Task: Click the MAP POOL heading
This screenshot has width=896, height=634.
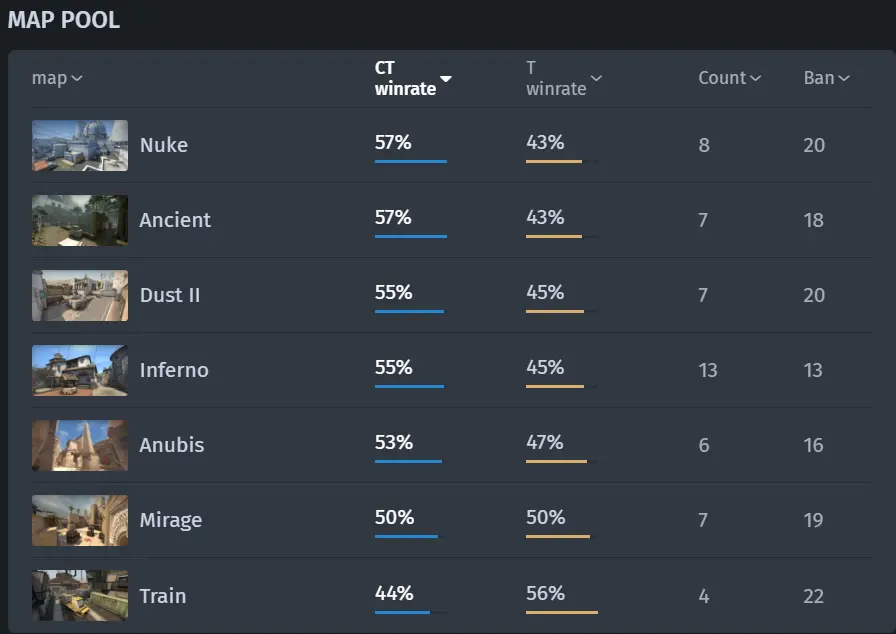Action: click(64, 21)
